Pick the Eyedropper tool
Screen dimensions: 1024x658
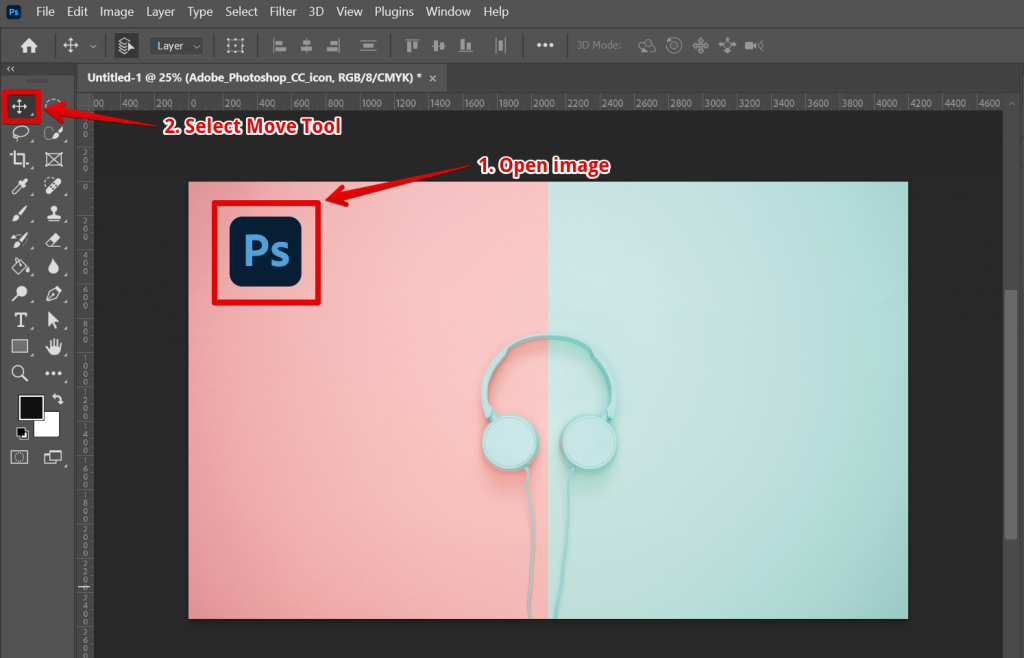tap(20, 186)
